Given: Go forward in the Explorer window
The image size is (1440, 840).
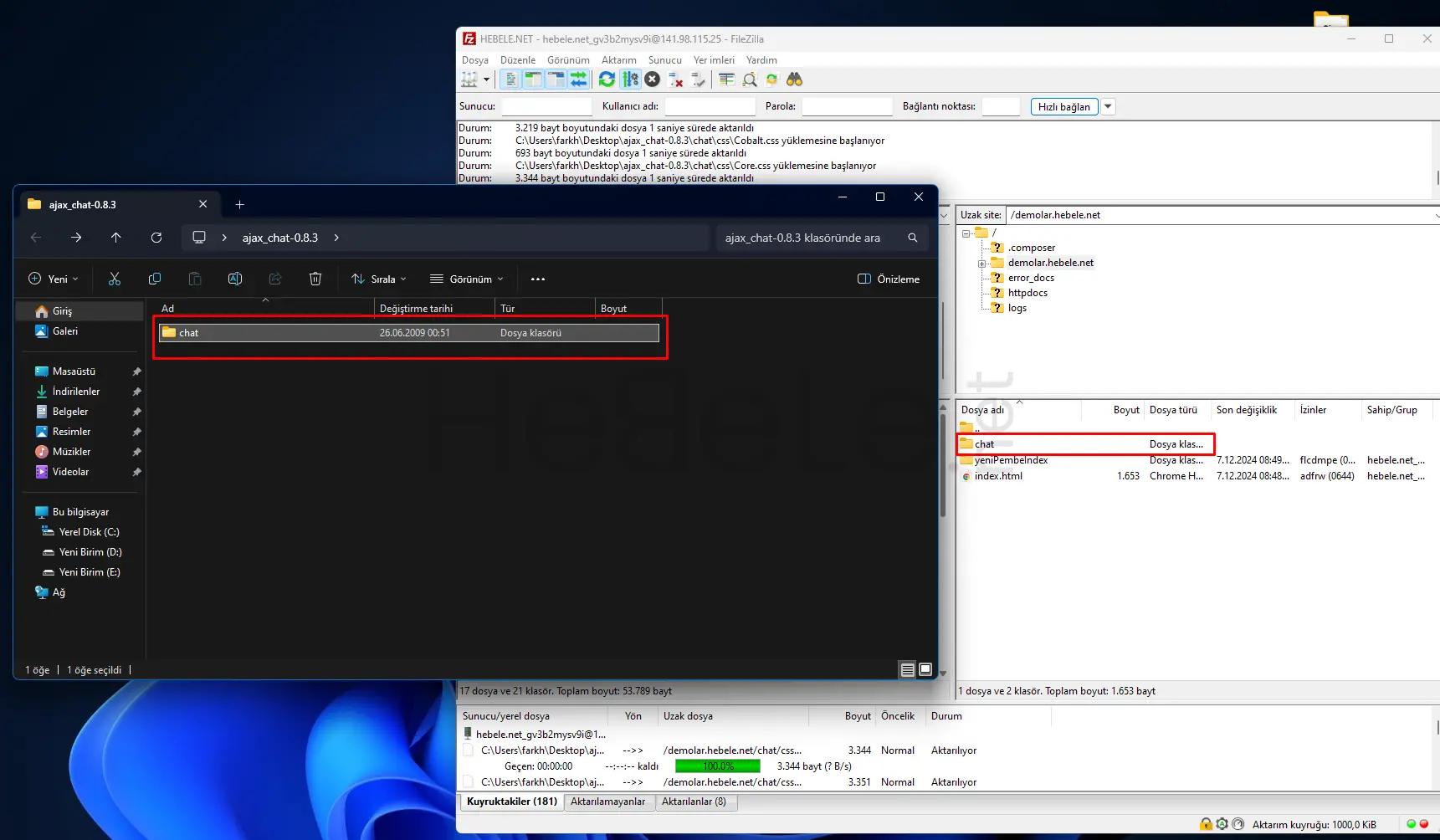Looking at the screenshot, I should 76,238.
